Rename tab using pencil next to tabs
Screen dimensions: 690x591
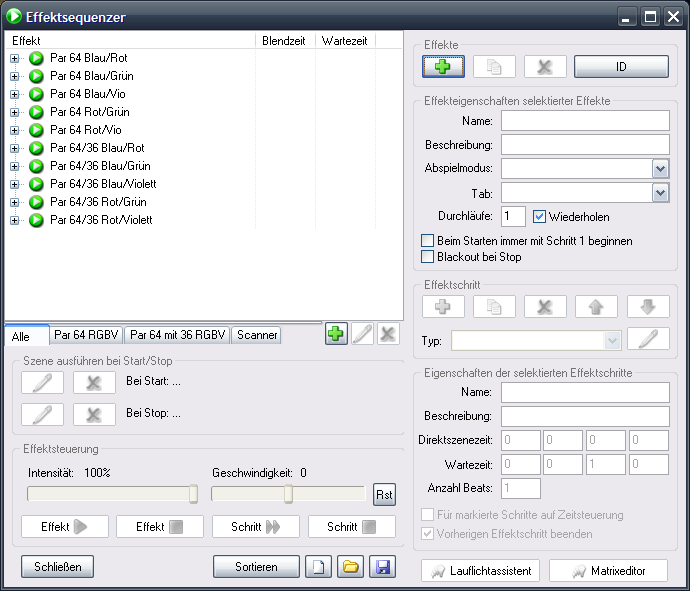click(362, 334)
